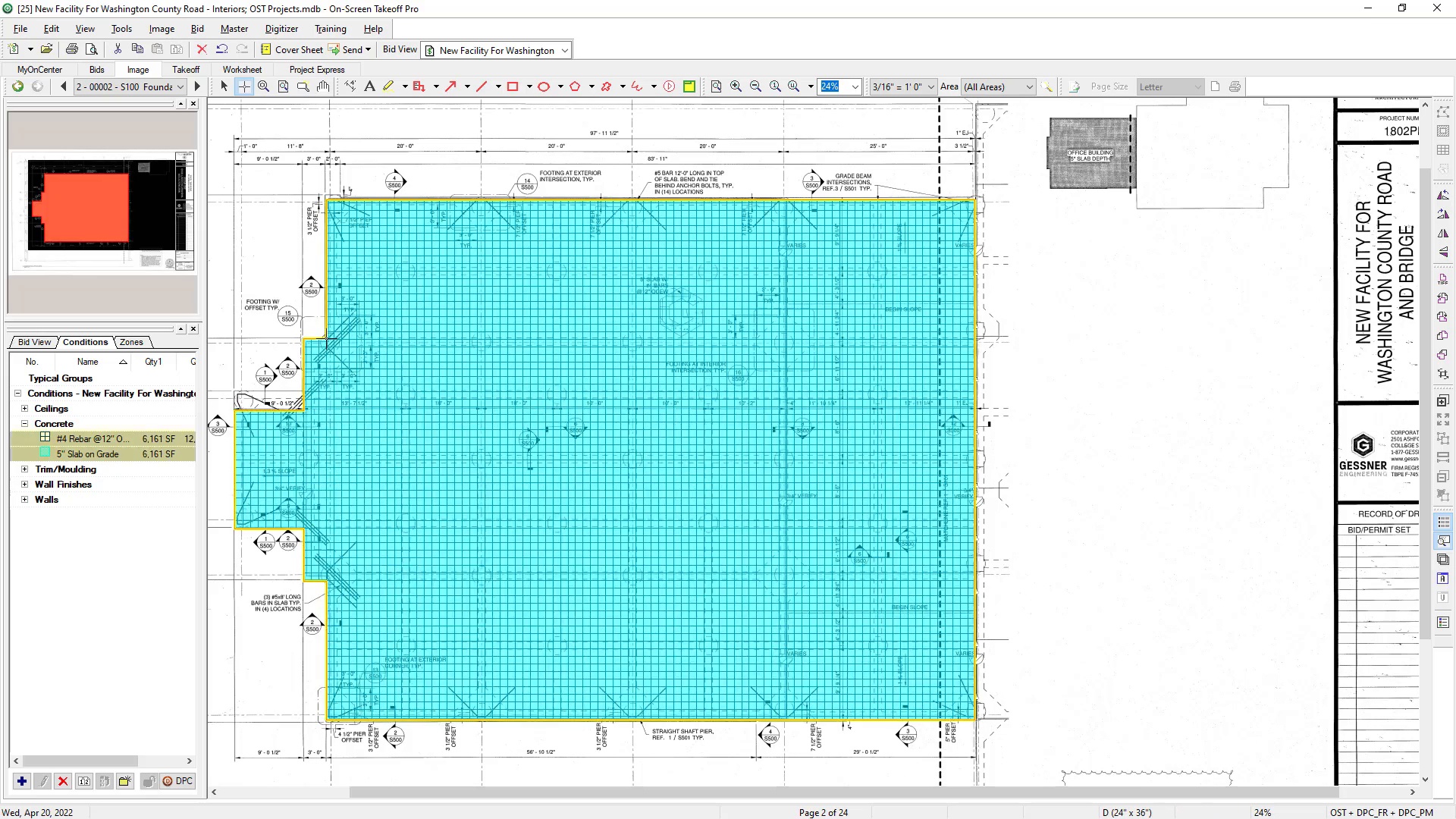Open the page selector dropdown

pos(180,86)
